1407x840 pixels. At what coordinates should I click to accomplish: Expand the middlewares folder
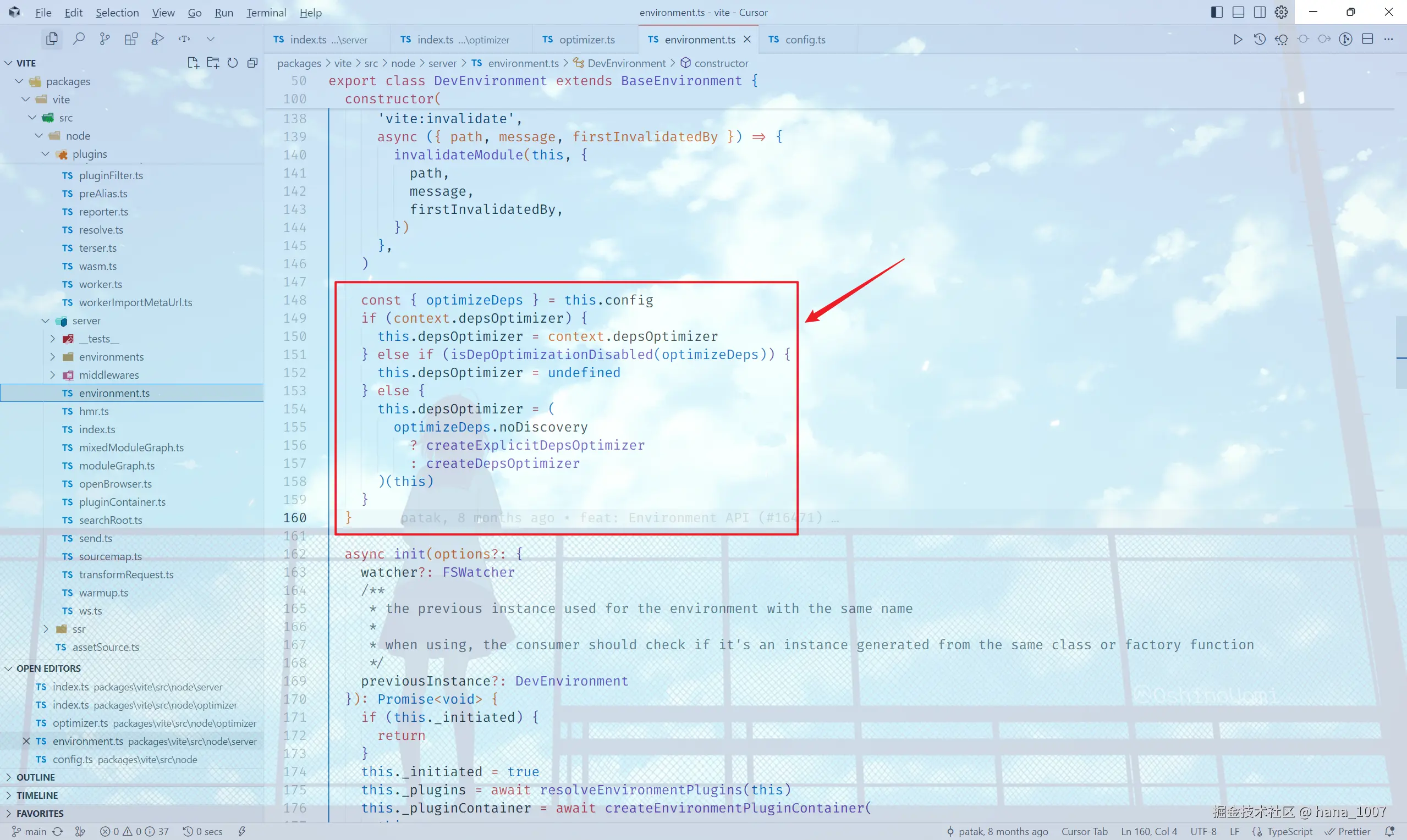[x=109, y=375]
